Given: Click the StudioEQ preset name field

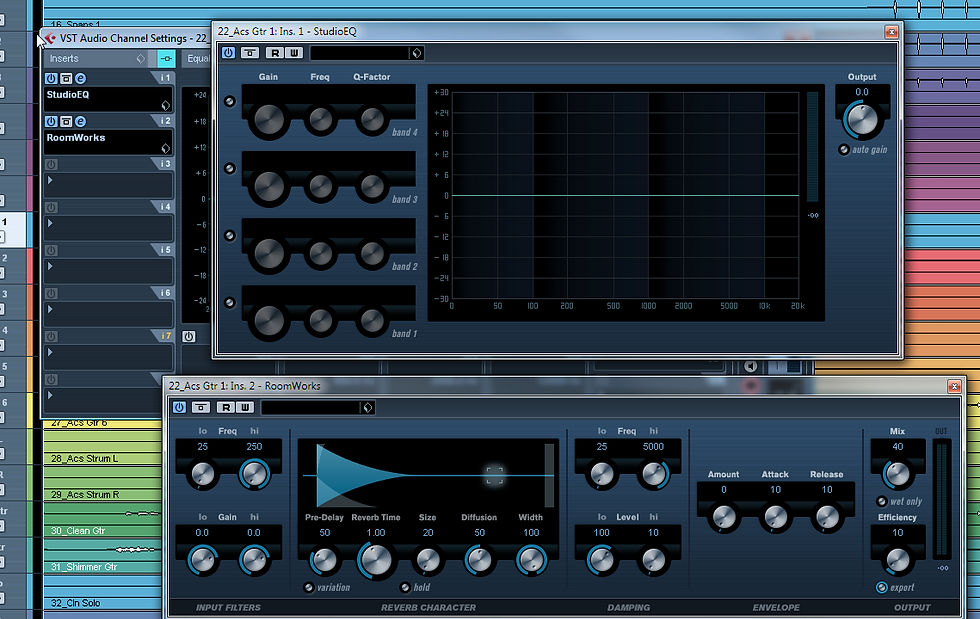Looking at the screenshot, I should [360, 53].
